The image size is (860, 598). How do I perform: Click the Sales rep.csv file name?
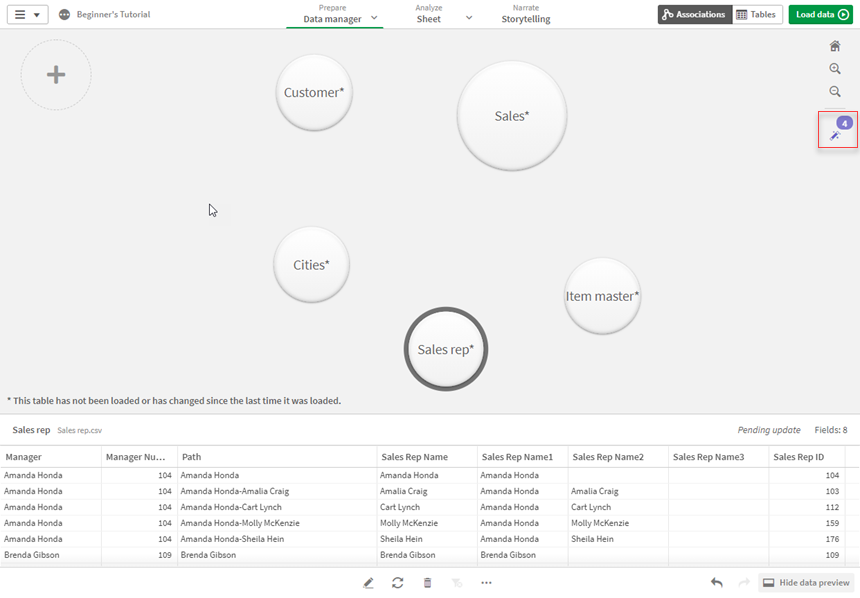point(80,431)
